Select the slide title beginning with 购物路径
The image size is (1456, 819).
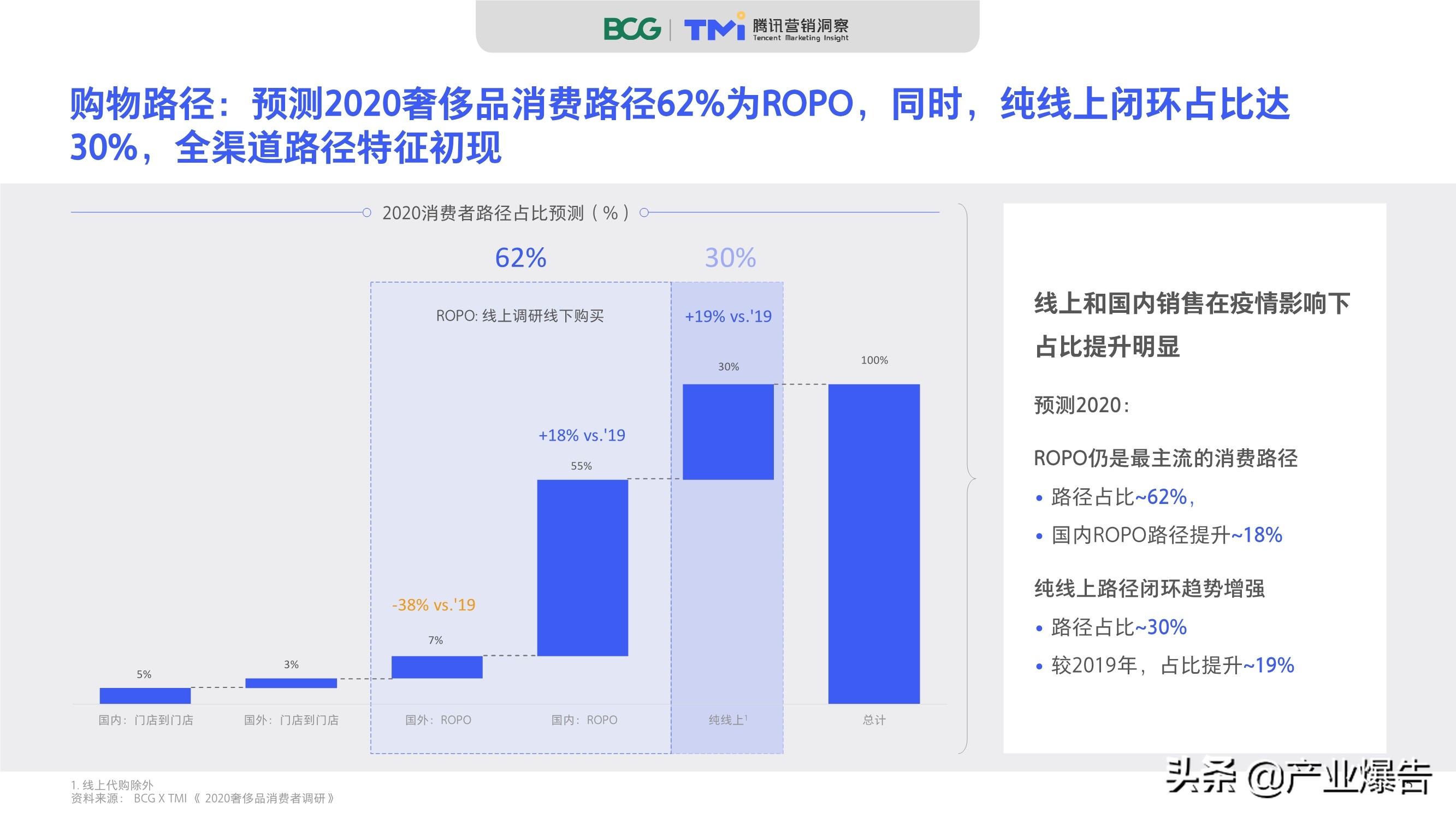(x=680, y=126)
